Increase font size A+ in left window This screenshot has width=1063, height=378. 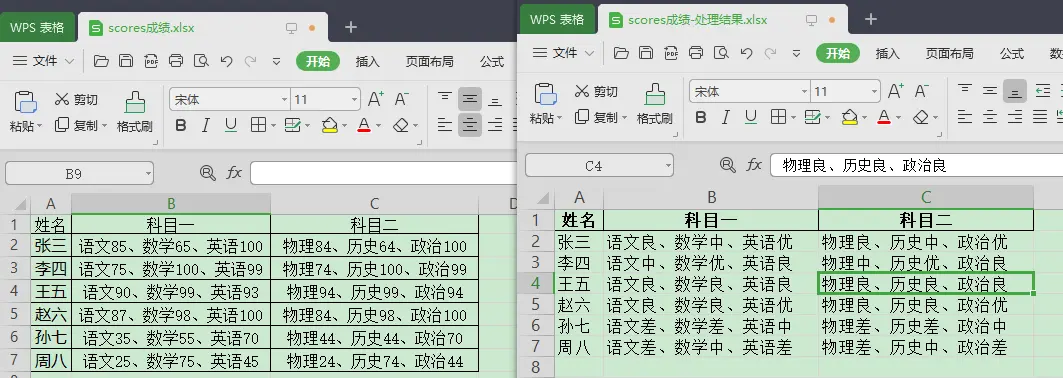click(x=376, y=100)
